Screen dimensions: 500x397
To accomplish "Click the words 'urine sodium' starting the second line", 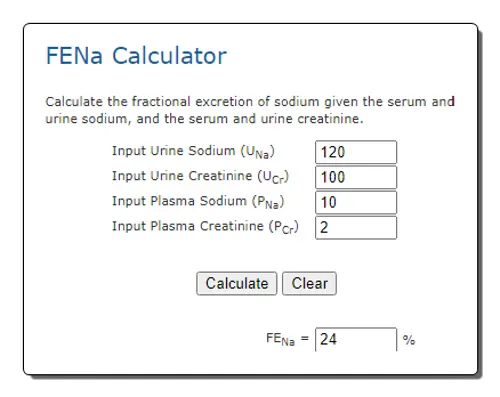I will pos(88,119).
